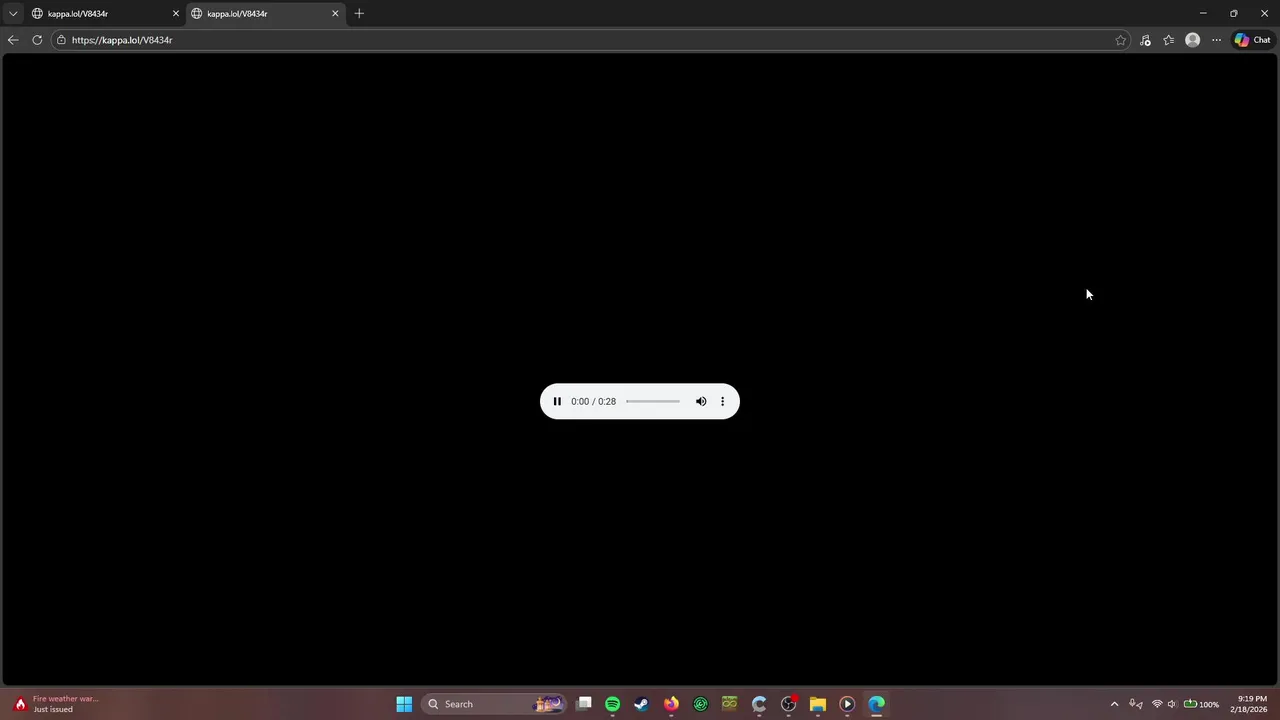This screenshot has height=720, width=1280.
Task: Open silver C-shaped app on taskbar
Action: click(759, 704)
